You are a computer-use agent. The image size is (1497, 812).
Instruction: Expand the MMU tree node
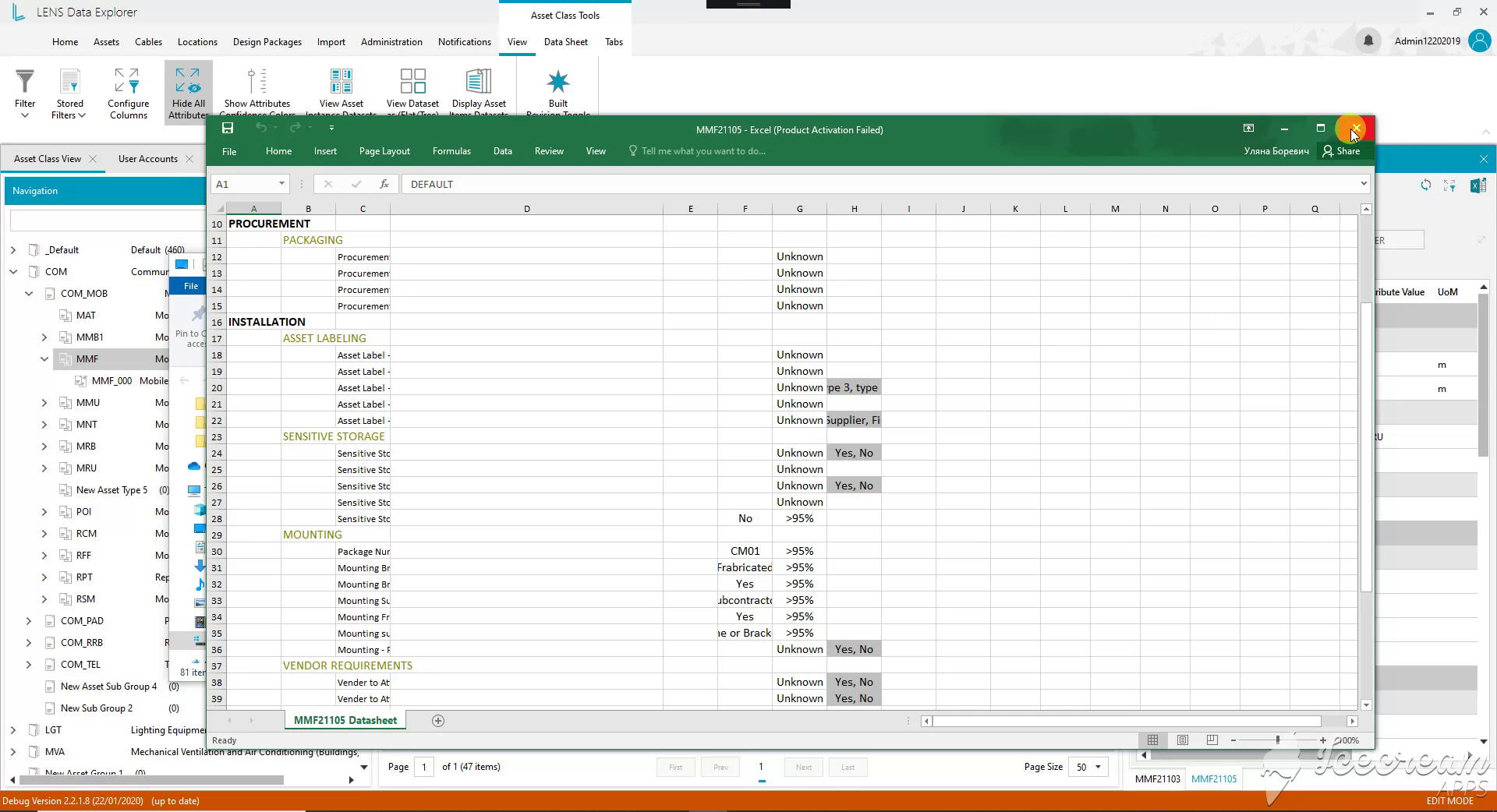44,403
